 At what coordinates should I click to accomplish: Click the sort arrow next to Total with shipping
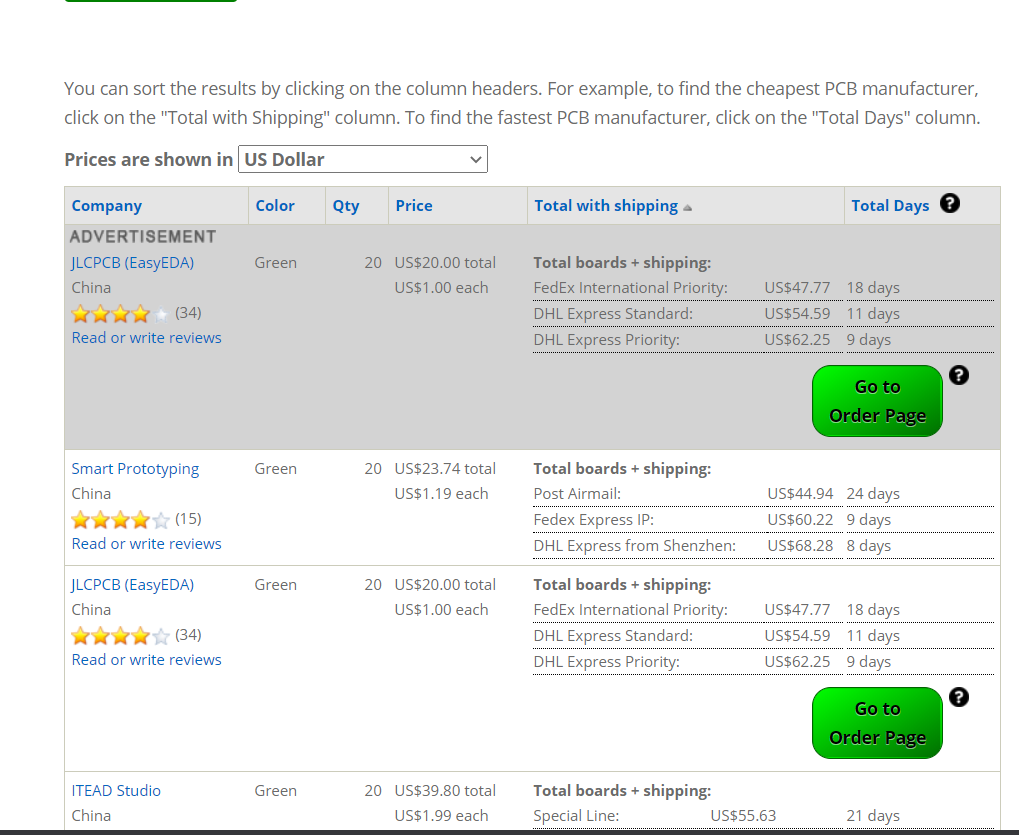[688, 208]
